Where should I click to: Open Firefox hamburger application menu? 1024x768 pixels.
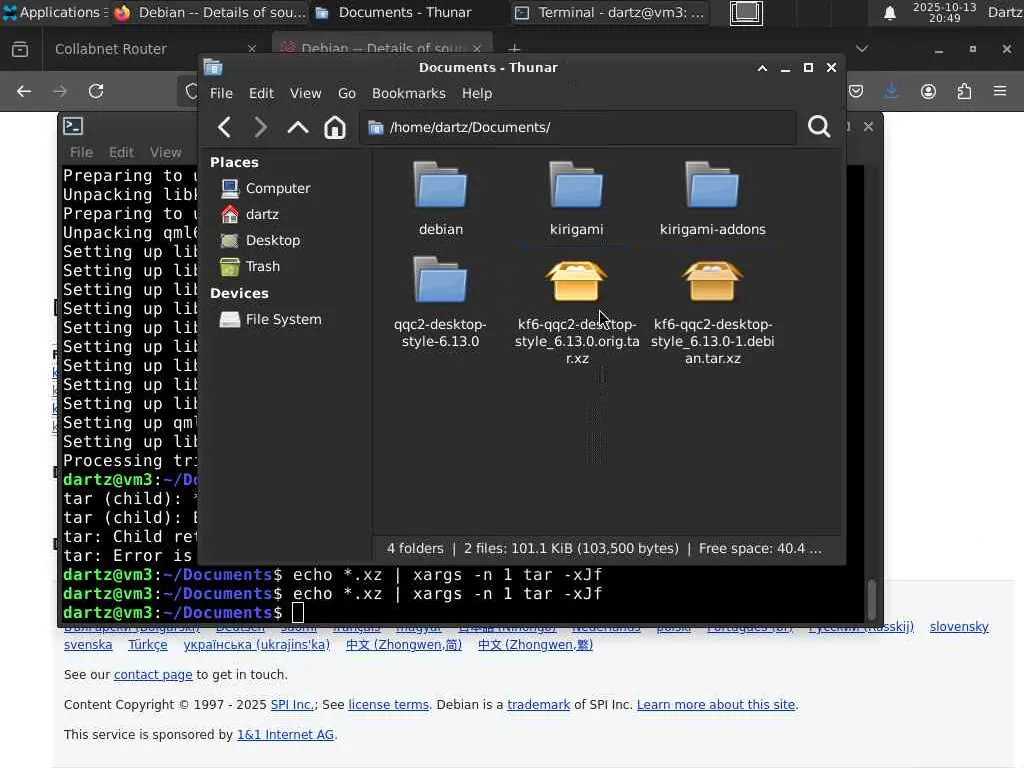1000,91
